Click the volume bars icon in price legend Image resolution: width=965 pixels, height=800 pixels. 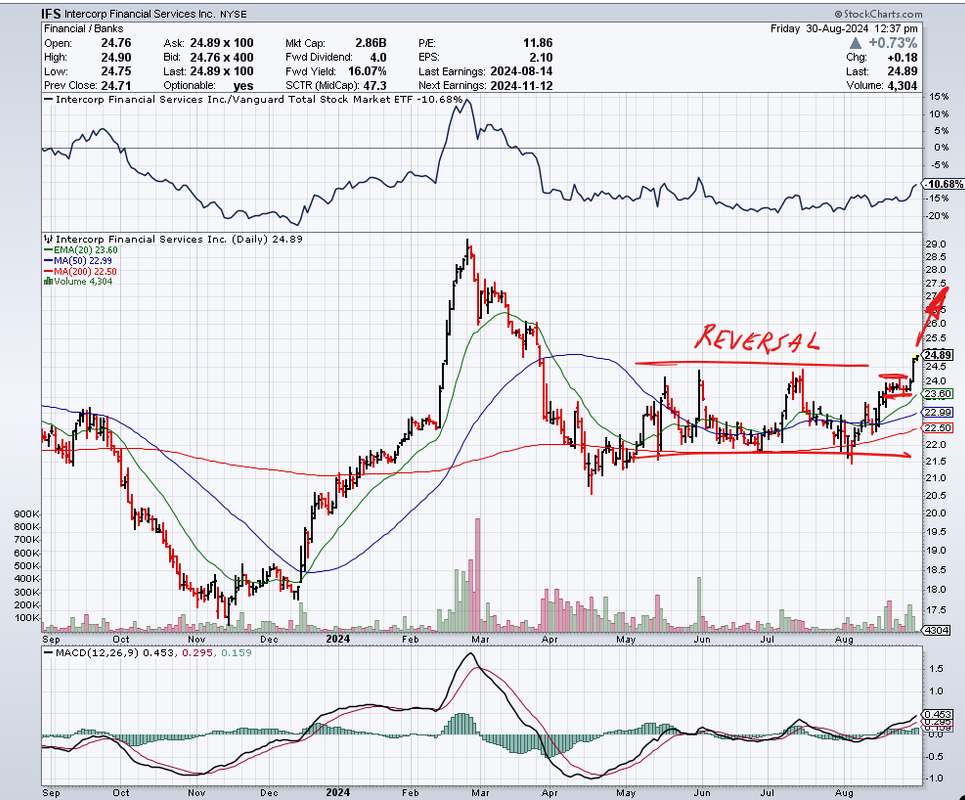pos(48,281)
